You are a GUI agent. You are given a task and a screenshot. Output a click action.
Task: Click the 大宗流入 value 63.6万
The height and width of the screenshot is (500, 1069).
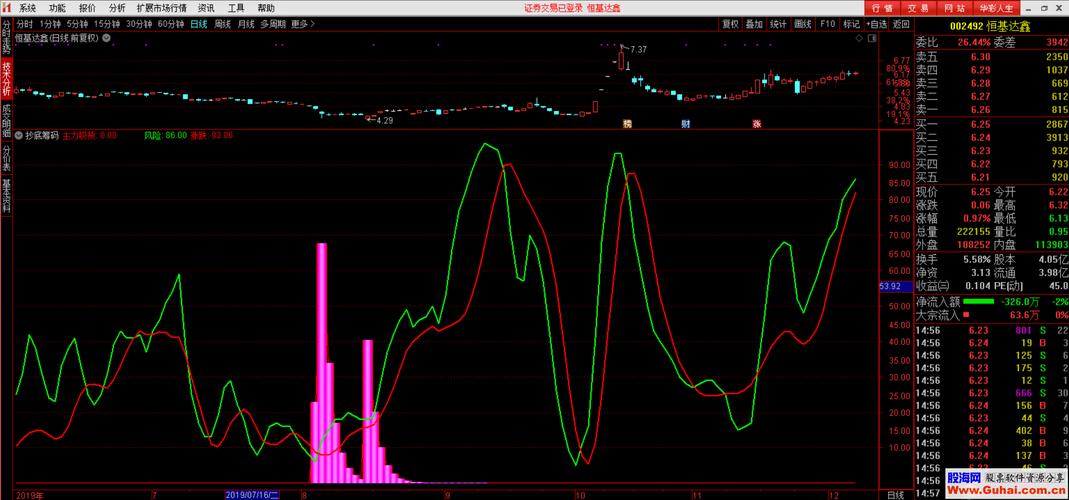point(1025,315)
